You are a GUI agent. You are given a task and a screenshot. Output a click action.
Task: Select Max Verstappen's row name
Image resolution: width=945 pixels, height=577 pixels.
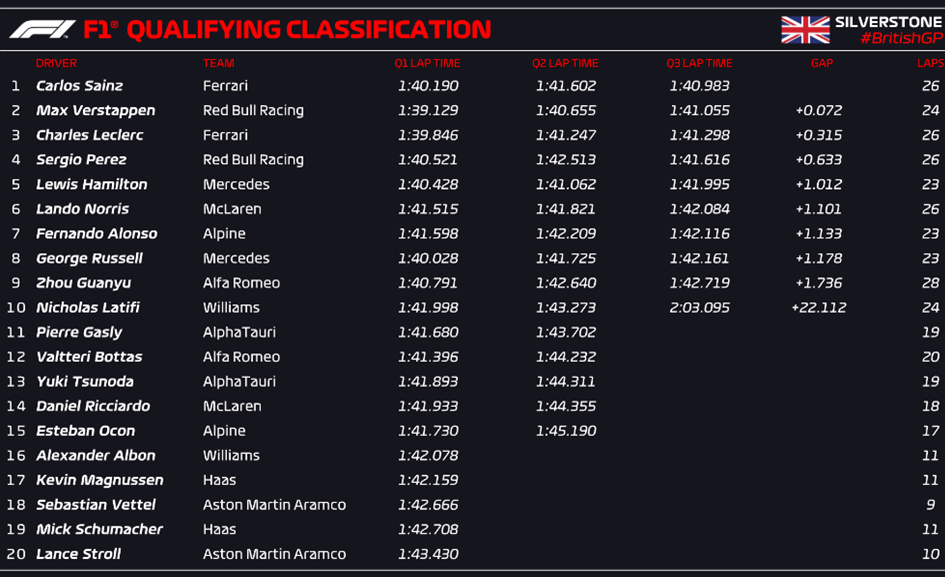click(x=96, y=110)
